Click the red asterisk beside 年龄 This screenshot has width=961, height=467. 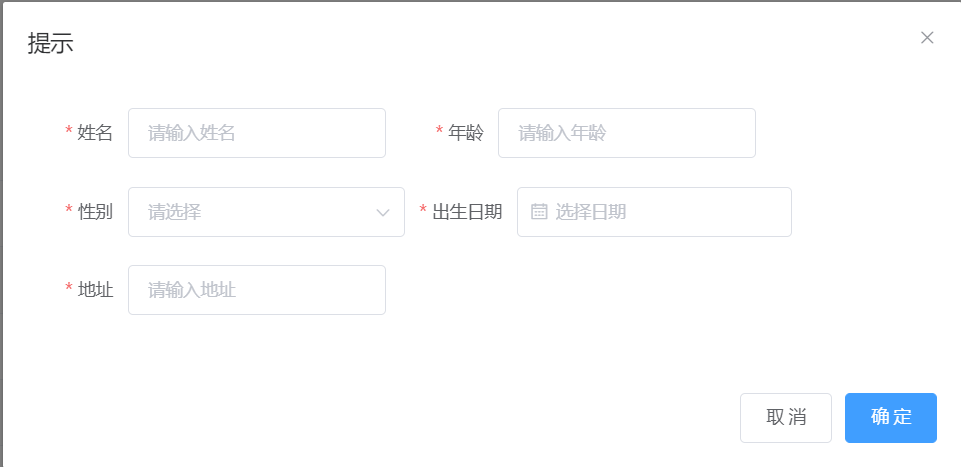[439, 131]
